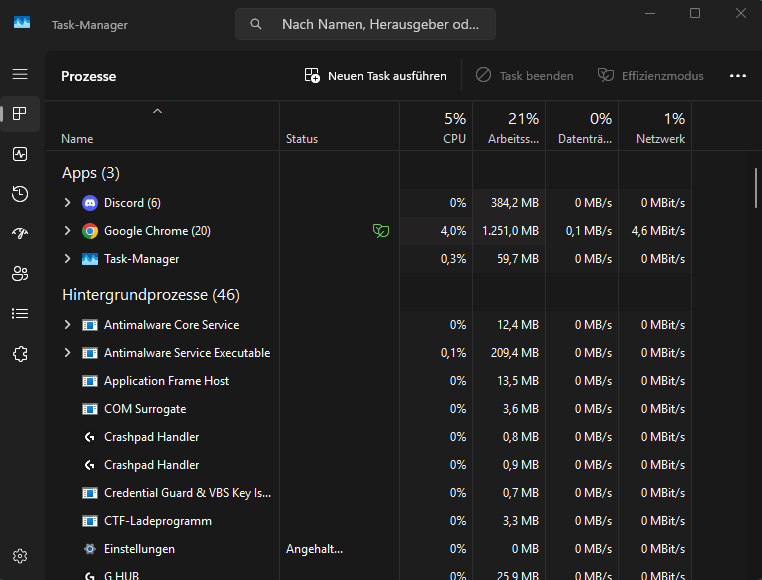The image size is (762, 580).
Task: Select the Hintergrundprozesse (46) group header
Action: point(151,295)
